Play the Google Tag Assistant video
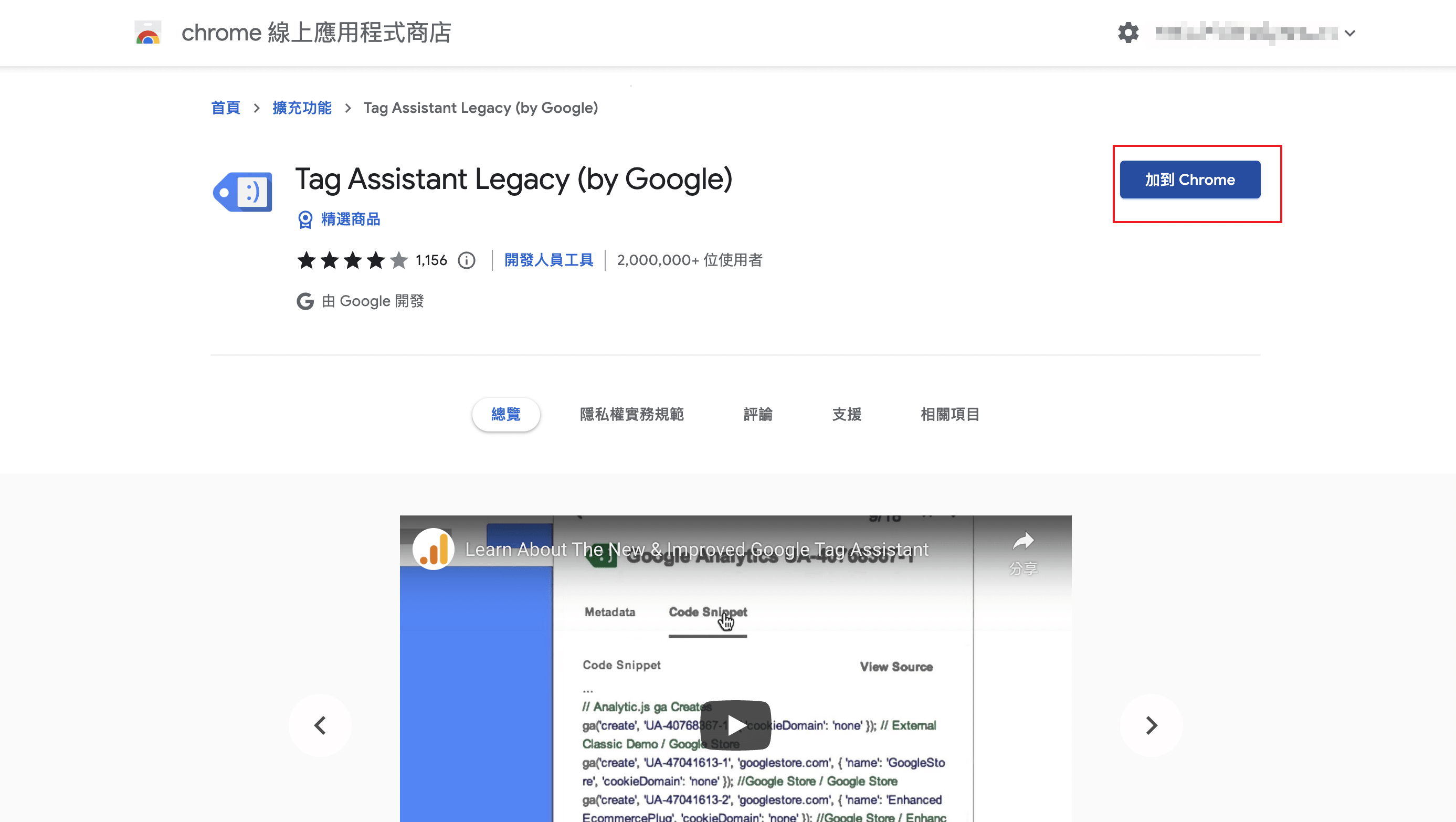1456x822 pixels. click(735, 725)
